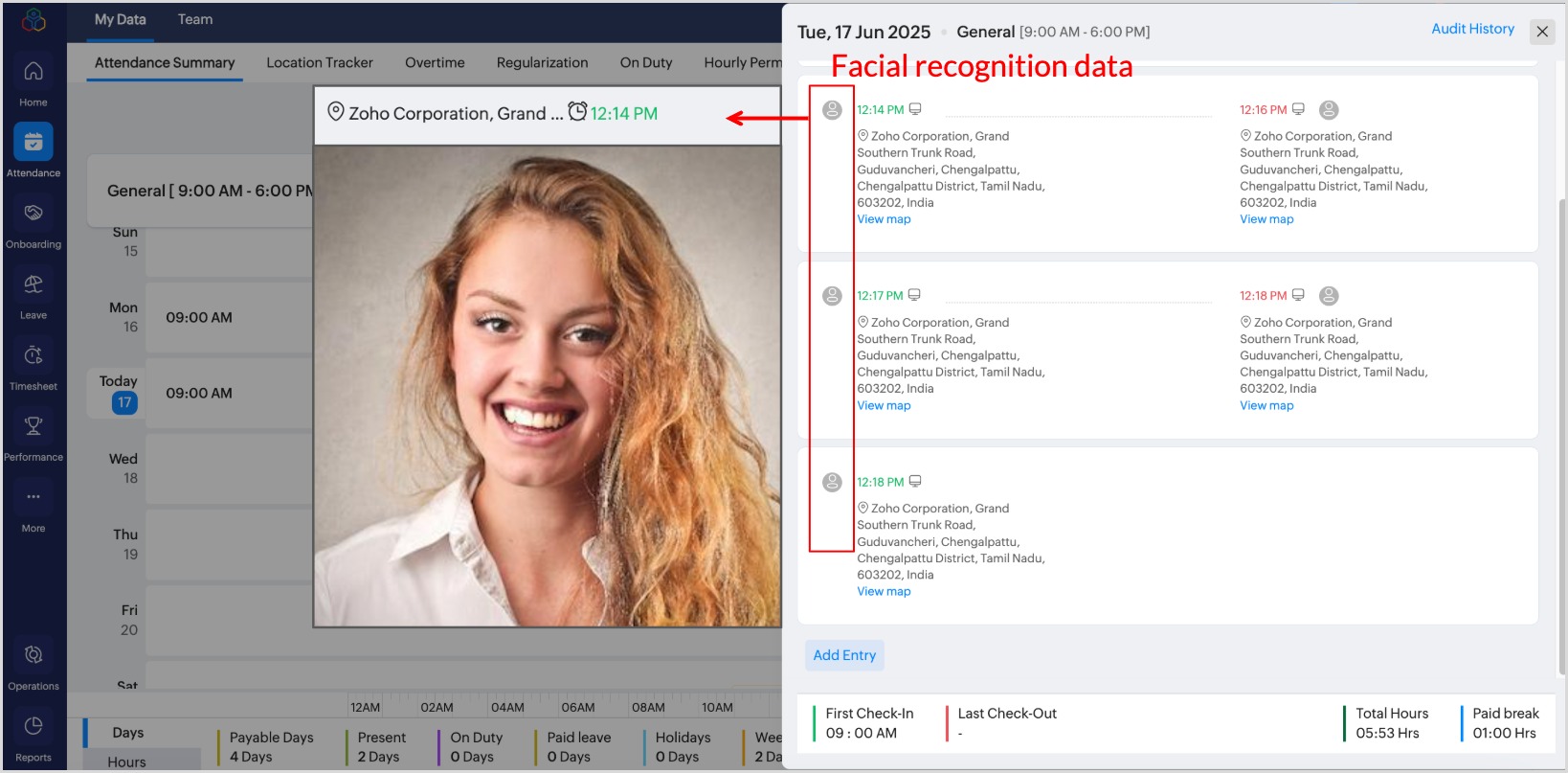Click the device icon next to 12:17 PM
Image resolution: width=1568 pixels, height=773 pixels.
914,295
